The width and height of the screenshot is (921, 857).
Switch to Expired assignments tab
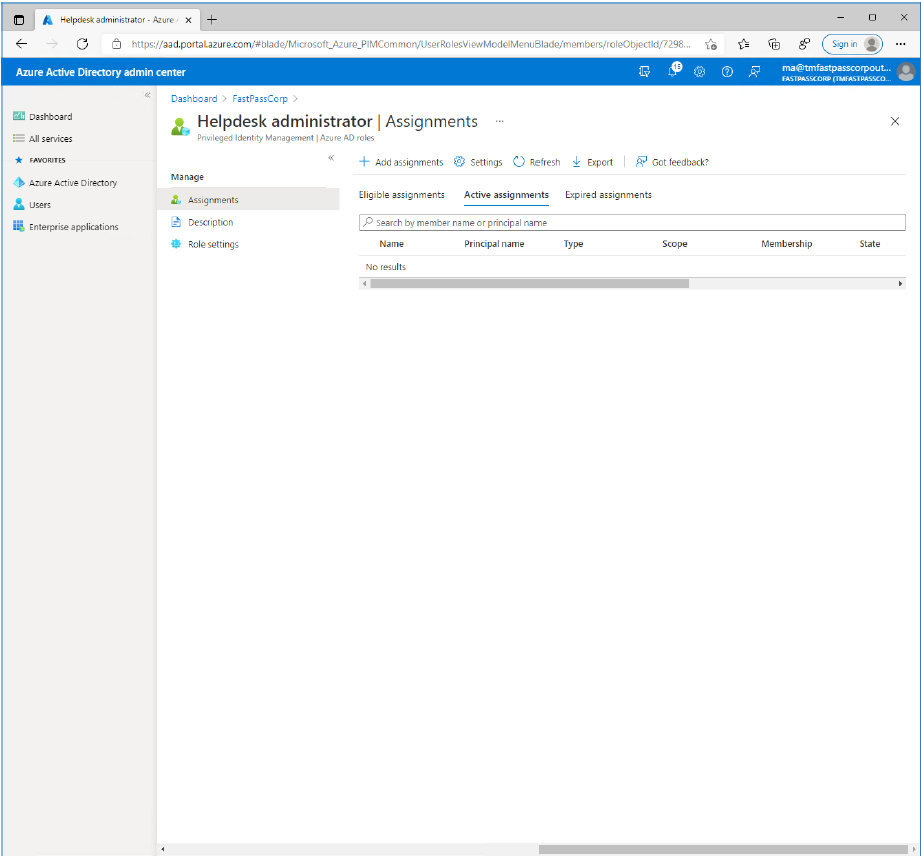(608, 195)
